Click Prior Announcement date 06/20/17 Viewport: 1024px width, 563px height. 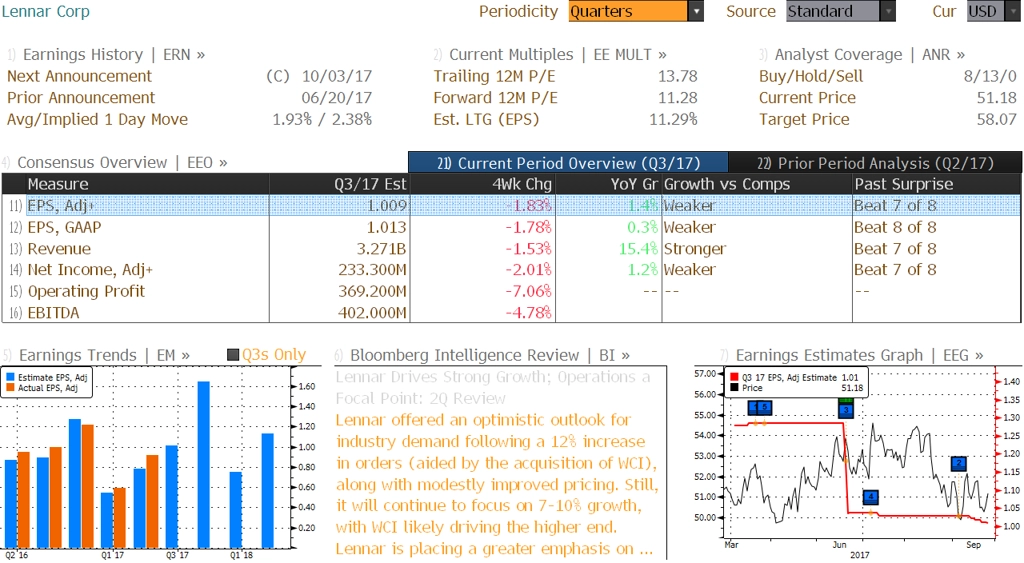click(336, 98)
